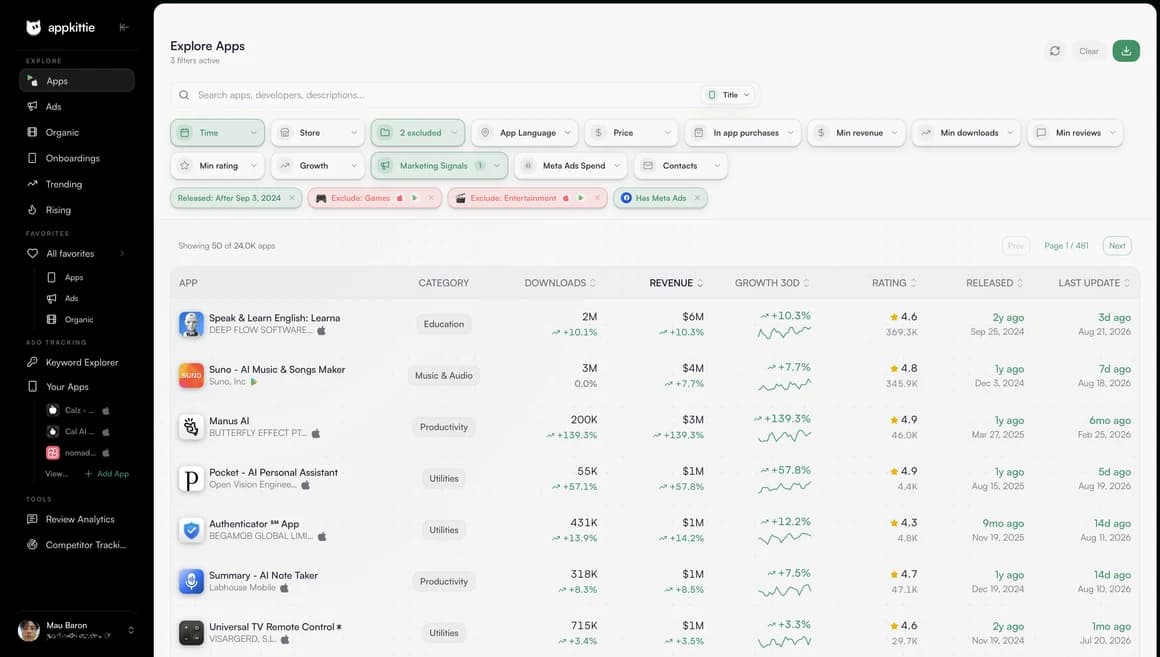
Task: Remove Exclude Entertainment filter chip
Action: 597,198
